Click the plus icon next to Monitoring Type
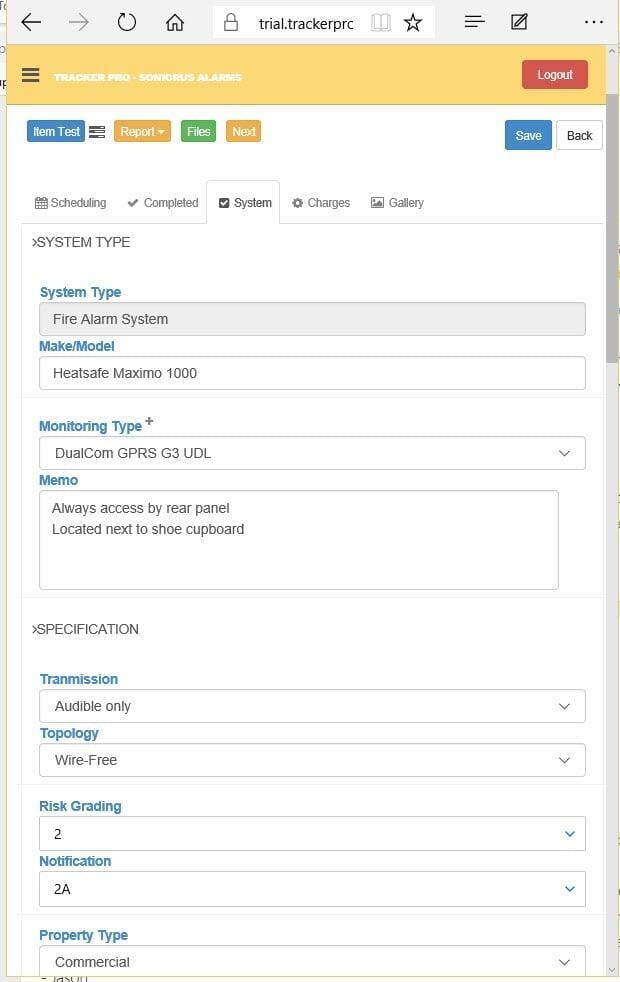 click(149, 422)
